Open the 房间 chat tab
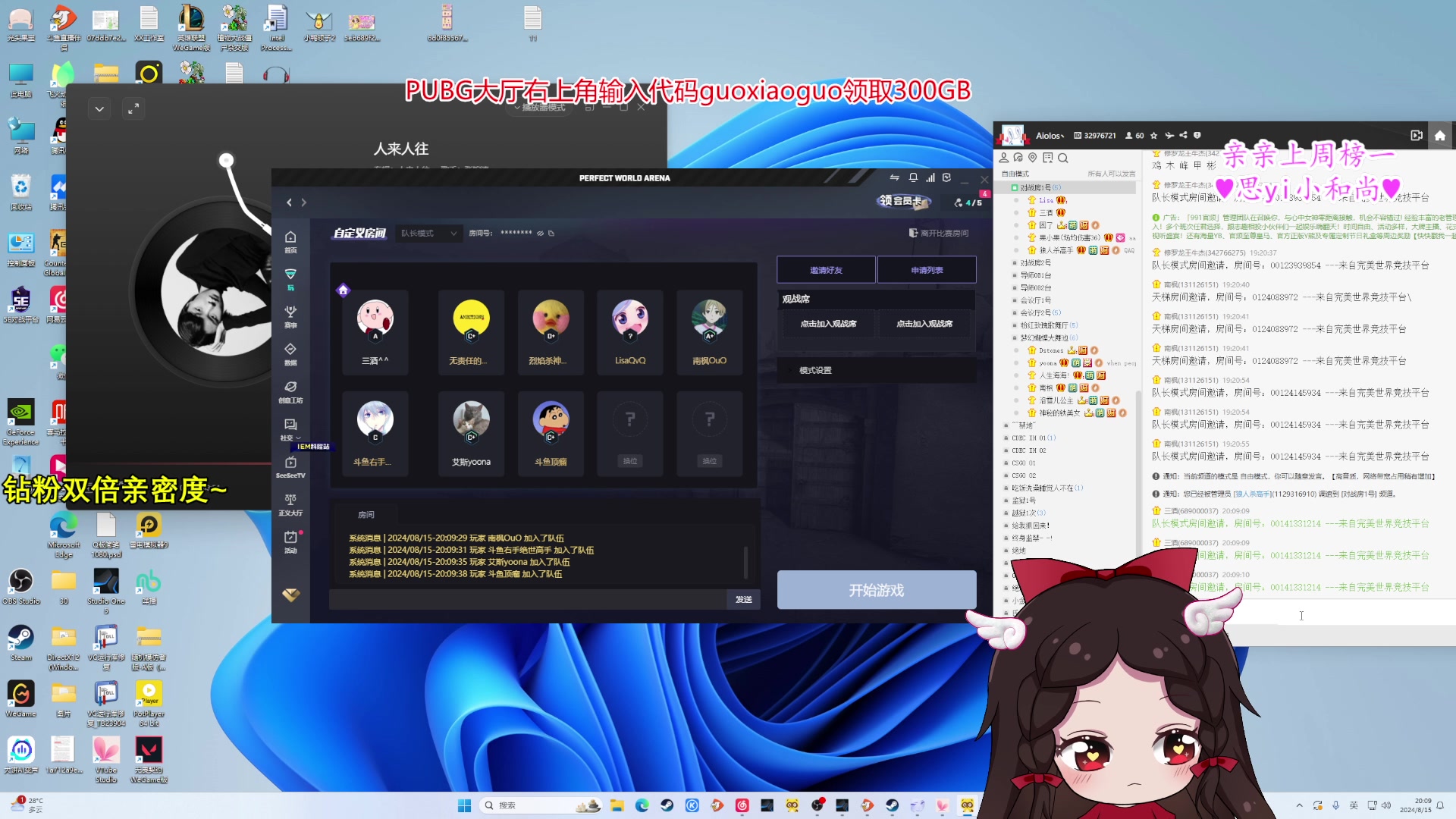The height and width of the screenshot is (819, 1456). click(366, 514)
